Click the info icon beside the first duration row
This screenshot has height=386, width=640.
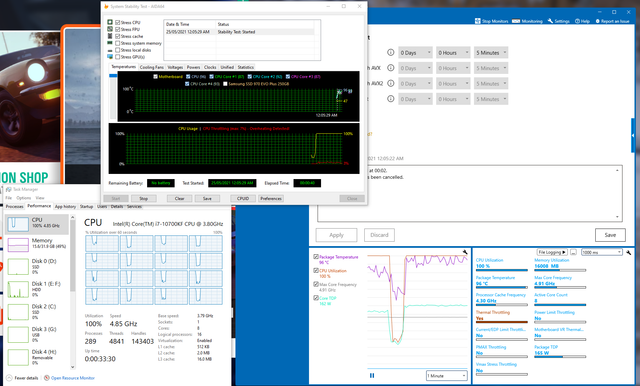tap(391, 52)
